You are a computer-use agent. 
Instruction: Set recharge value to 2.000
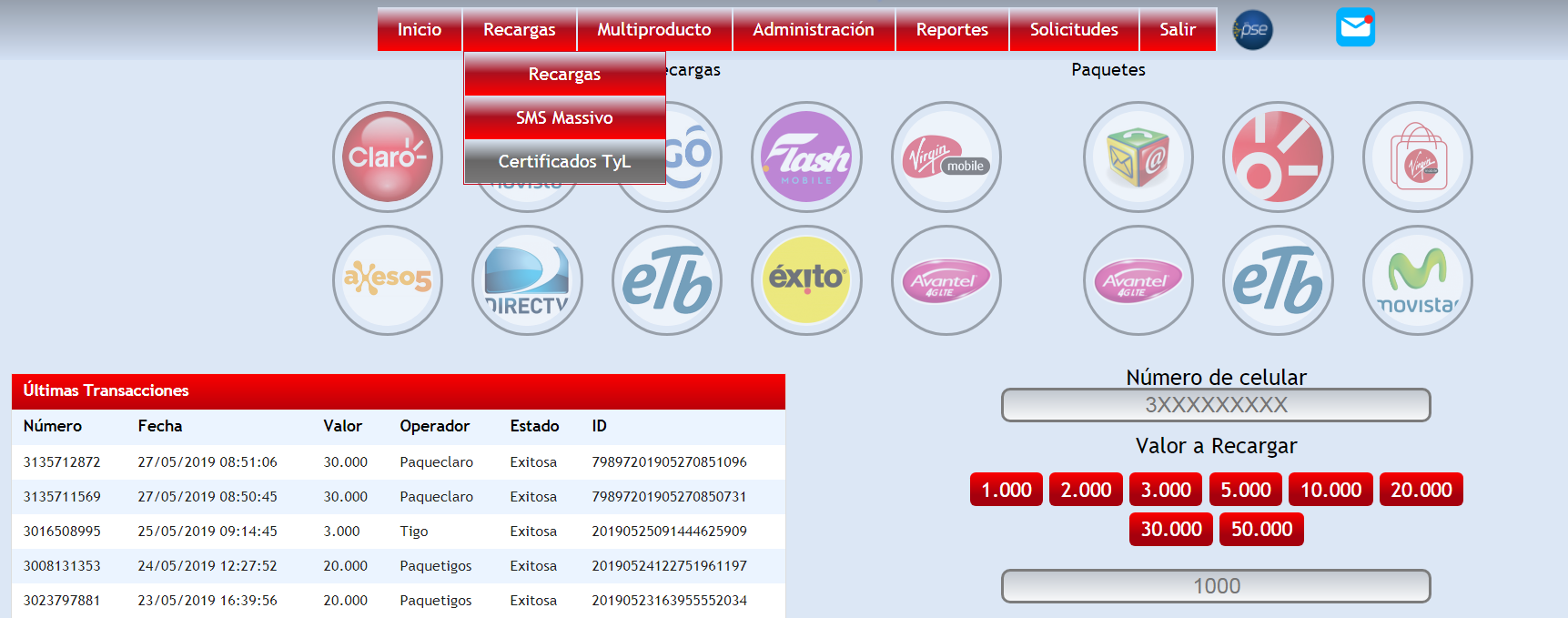coord(1086,490)
